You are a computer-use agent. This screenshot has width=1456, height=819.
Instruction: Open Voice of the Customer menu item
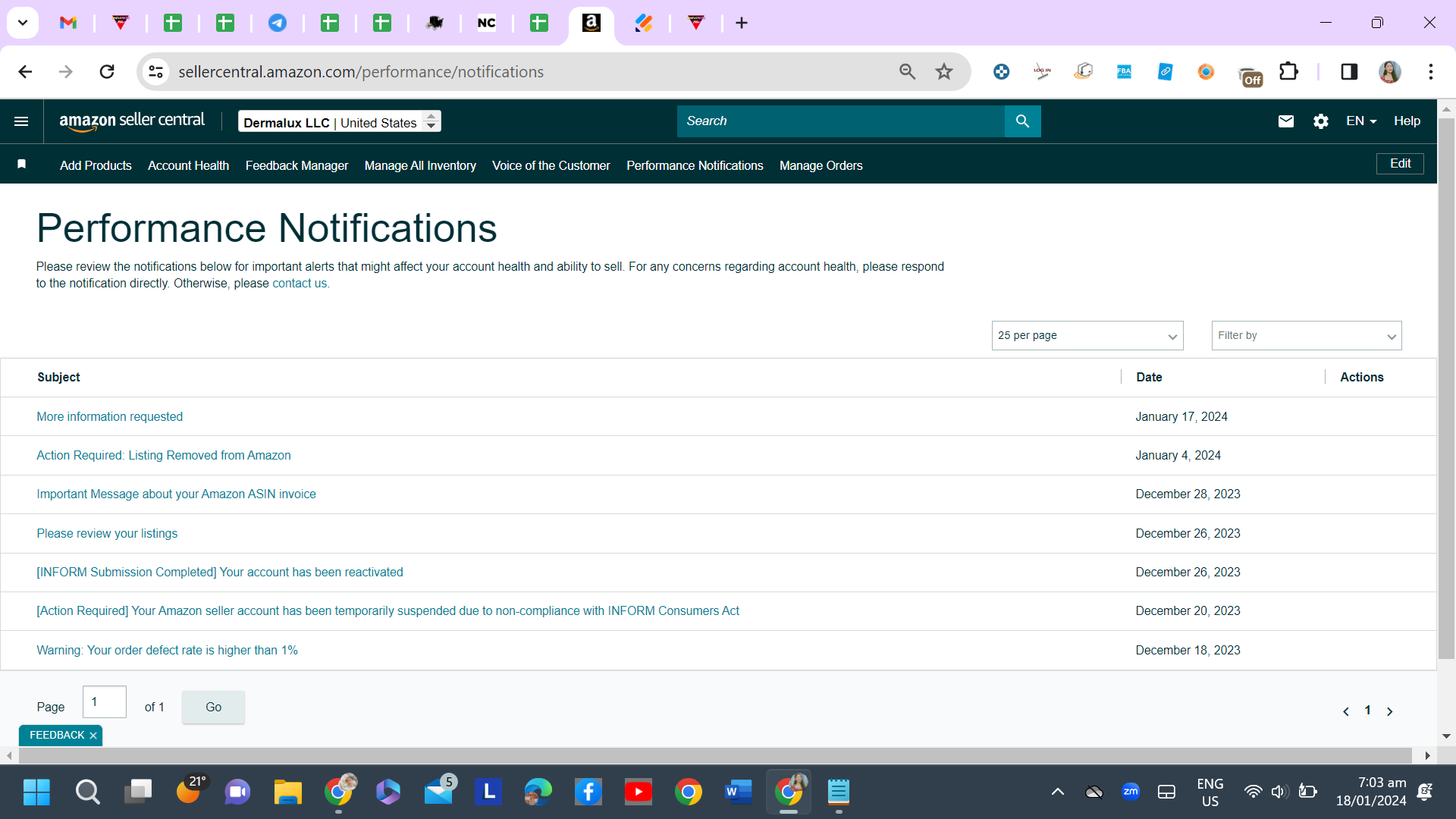(x=551, y=165)
